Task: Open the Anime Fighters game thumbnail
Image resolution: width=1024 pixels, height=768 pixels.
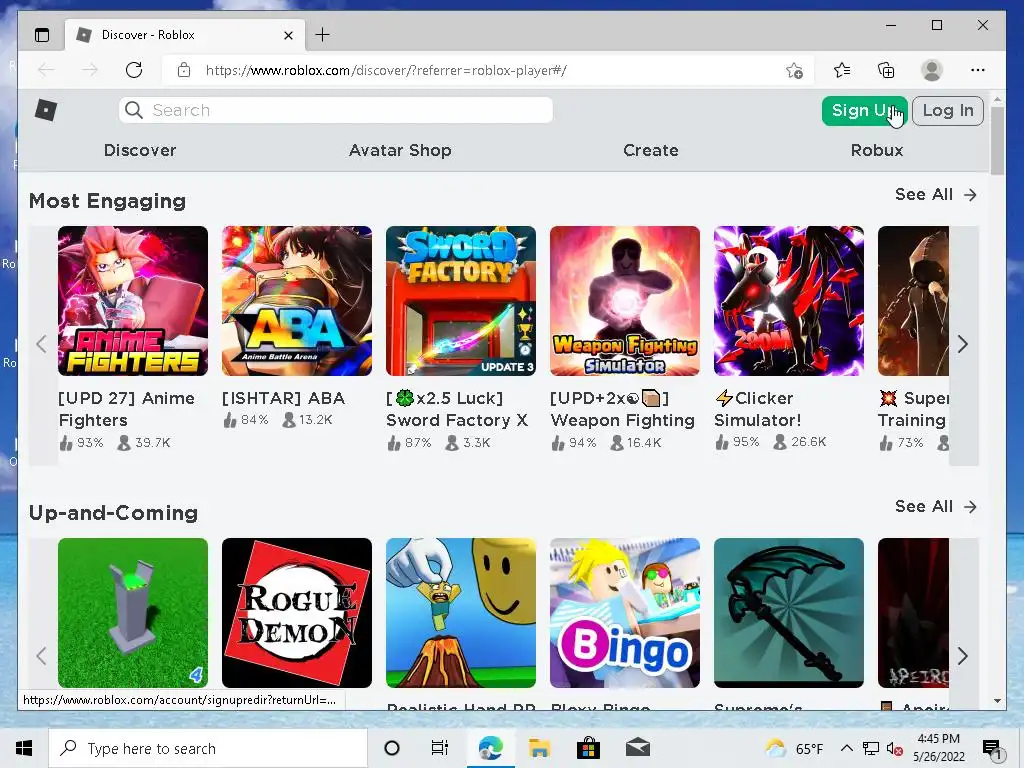Action: (133, 301)
